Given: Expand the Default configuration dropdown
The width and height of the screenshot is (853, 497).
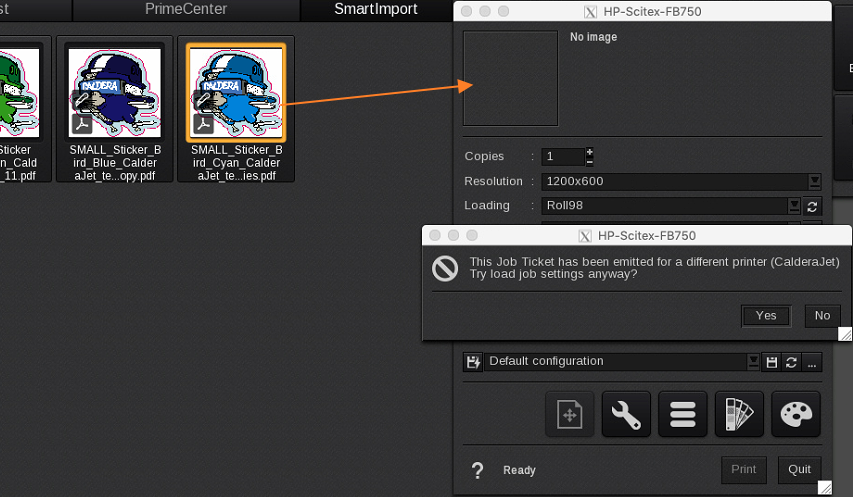Looking at the screenshot, I should tap(753, 362).
